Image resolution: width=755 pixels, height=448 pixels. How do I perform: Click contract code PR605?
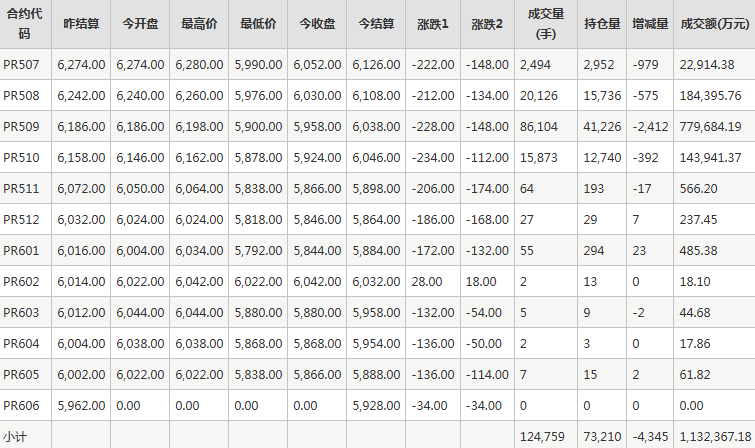21,374
